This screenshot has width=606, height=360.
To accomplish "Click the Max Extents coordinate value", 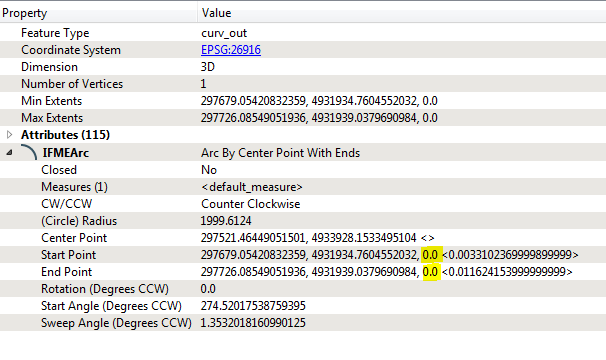I will pyautogui.click(x=319, y=118).
